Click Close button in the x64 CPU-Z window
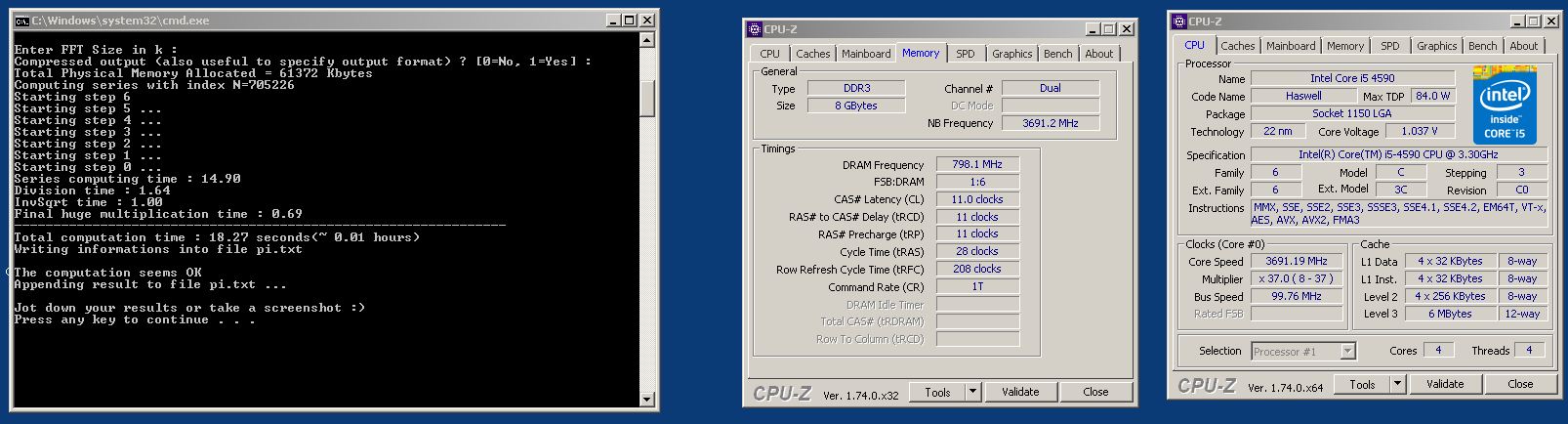This screenshot has height=424, width=1568. click(x=1520, y=384)
